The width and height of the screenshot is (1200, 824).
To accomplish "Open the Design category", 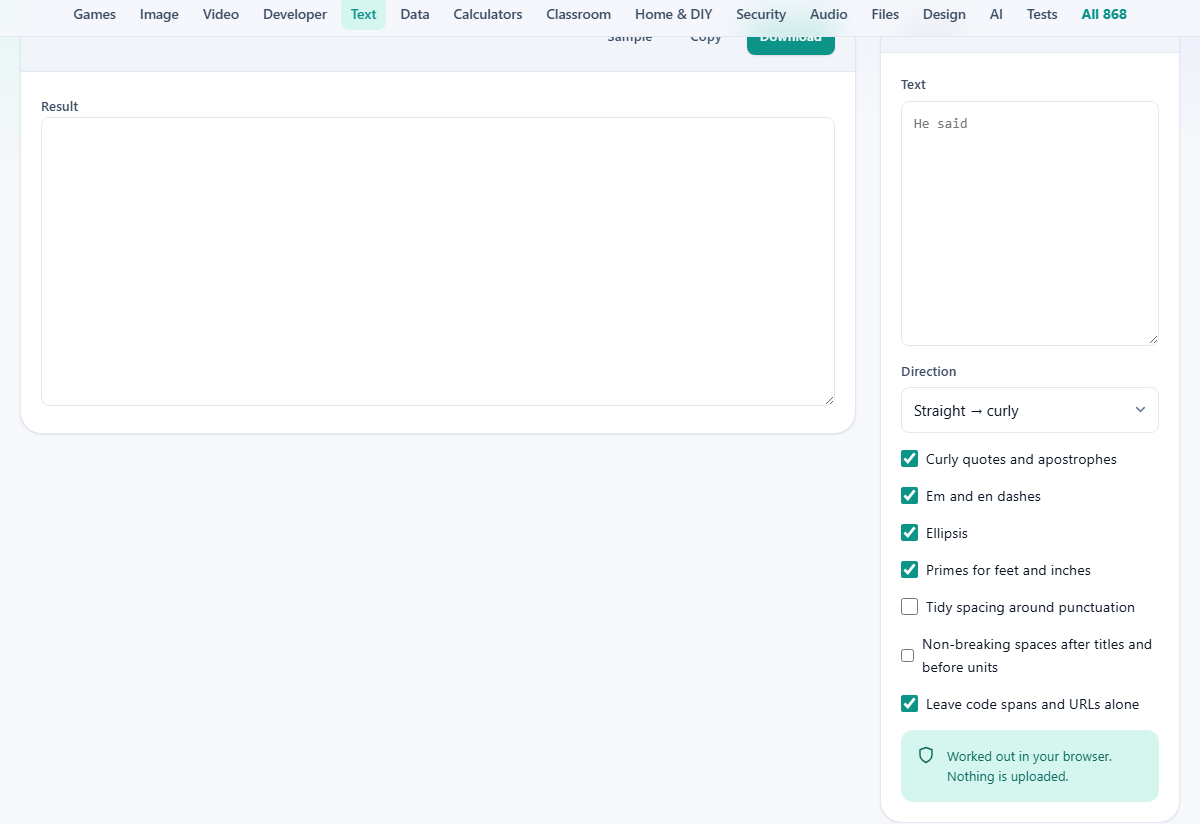I will click(x=945, y=14).
